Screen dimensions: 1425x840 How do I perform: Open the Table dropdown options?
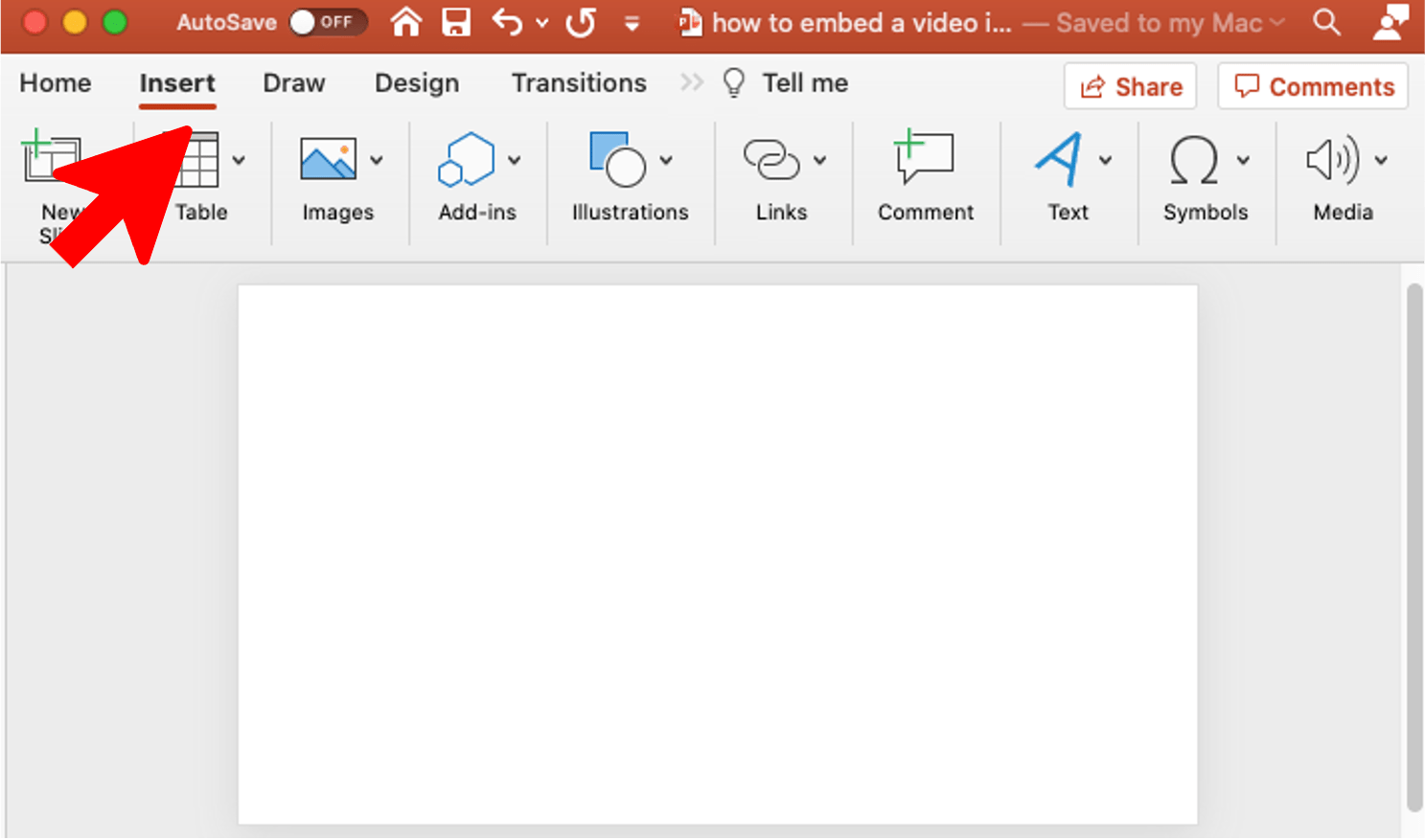[239, 161]
